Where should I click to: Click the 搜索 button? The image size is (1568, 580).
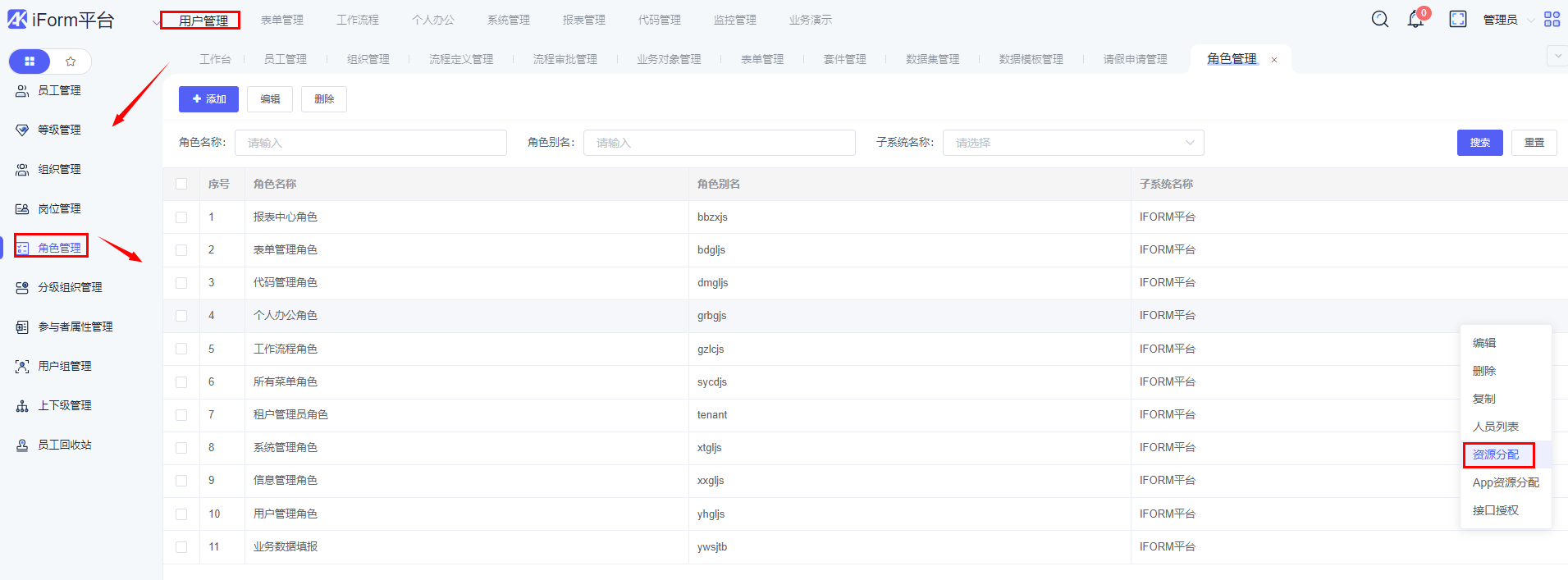tap(1479, 143)
